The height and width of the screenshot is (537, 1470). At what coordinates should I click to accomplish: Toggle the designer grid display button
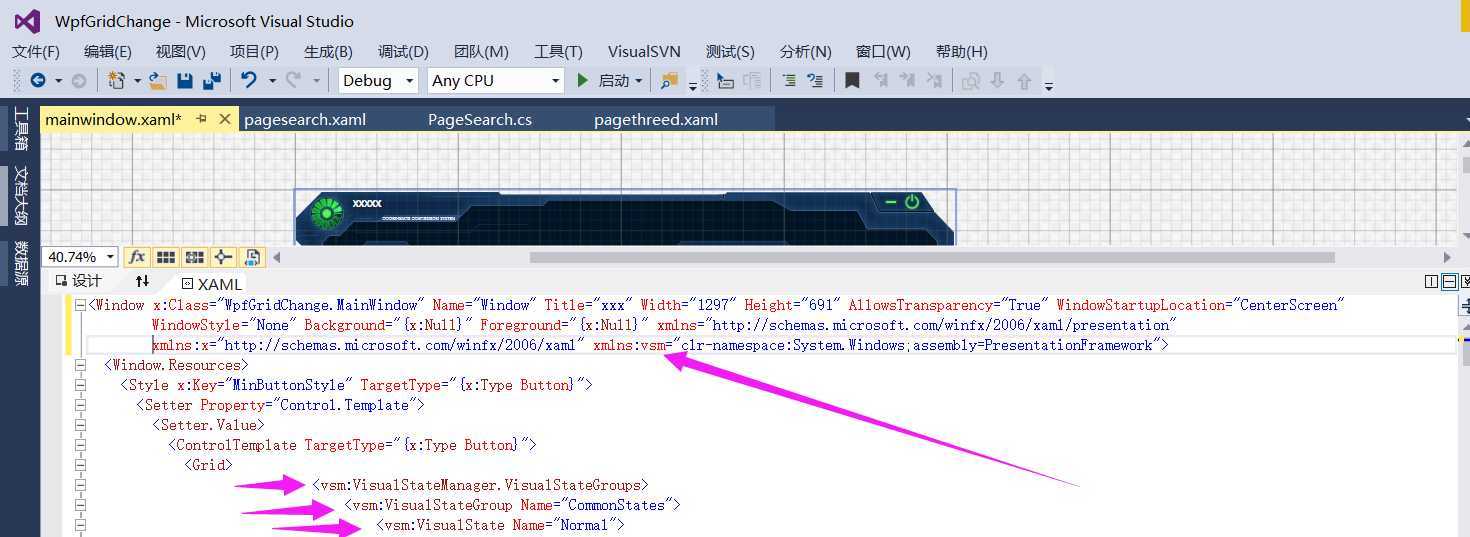pyautogui.click(x=166, y=257)
